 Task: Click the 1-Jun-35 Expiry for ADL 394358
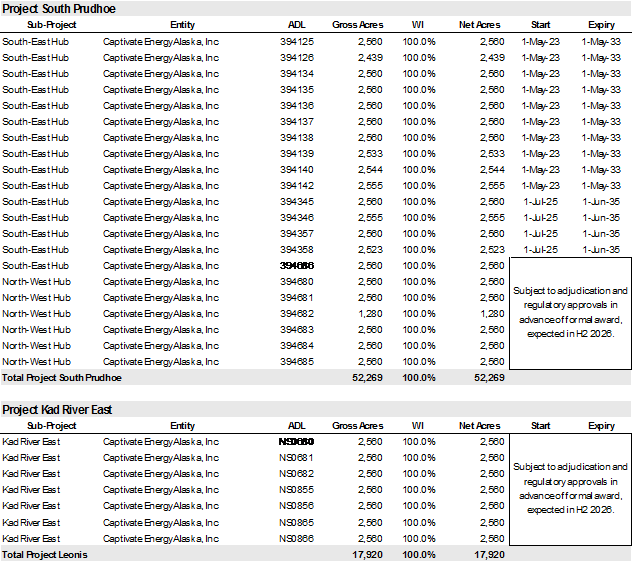point(601,250)
